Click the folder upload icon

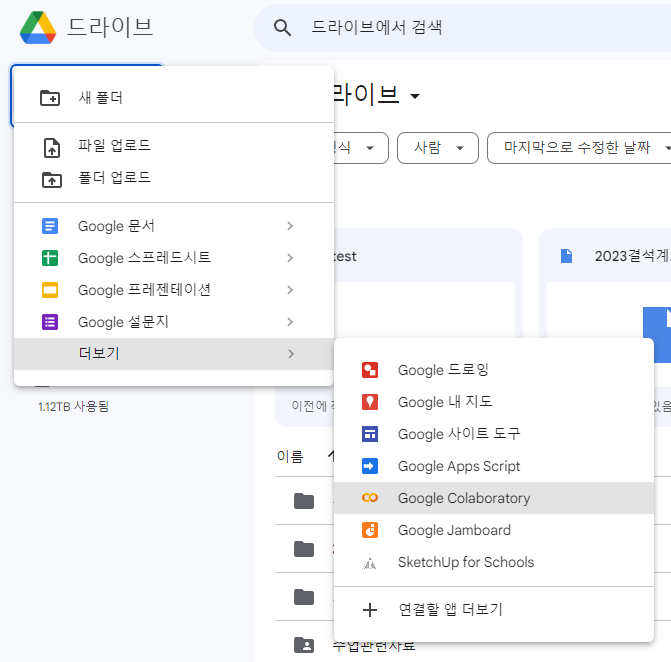click(52, 180)
